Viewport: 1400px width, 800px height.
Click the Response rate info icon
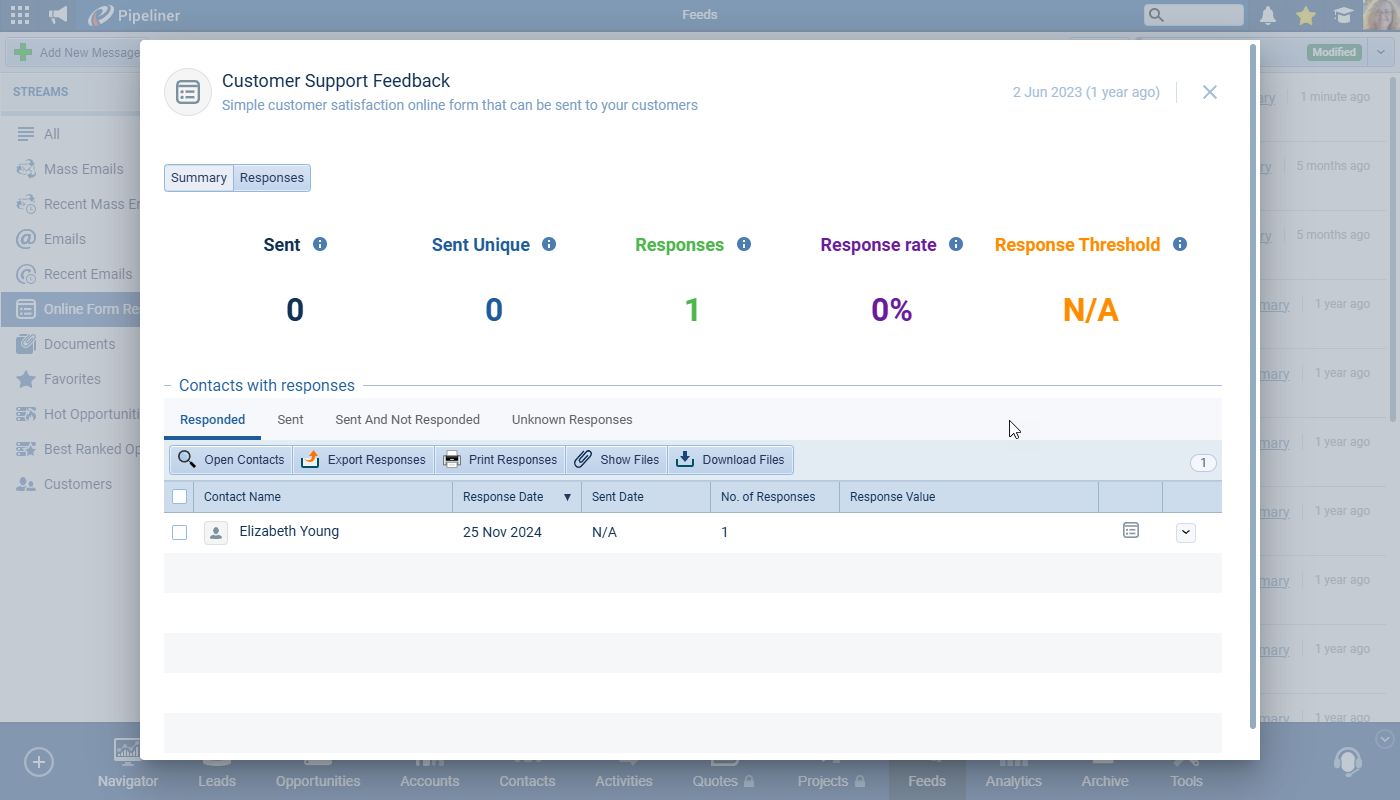click(x=956, y=244)
